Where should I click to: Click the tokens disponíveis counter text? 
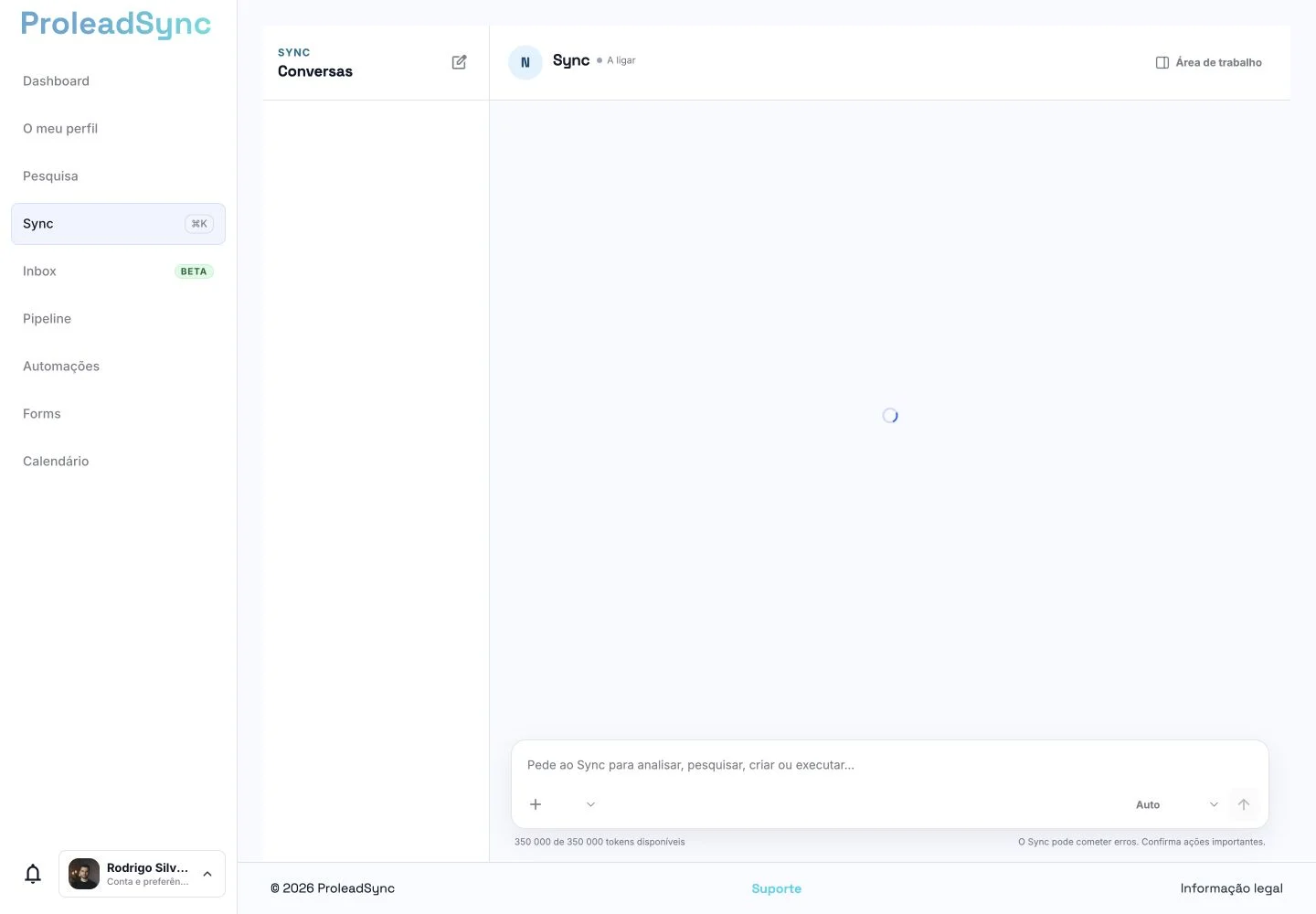(600, 842)
